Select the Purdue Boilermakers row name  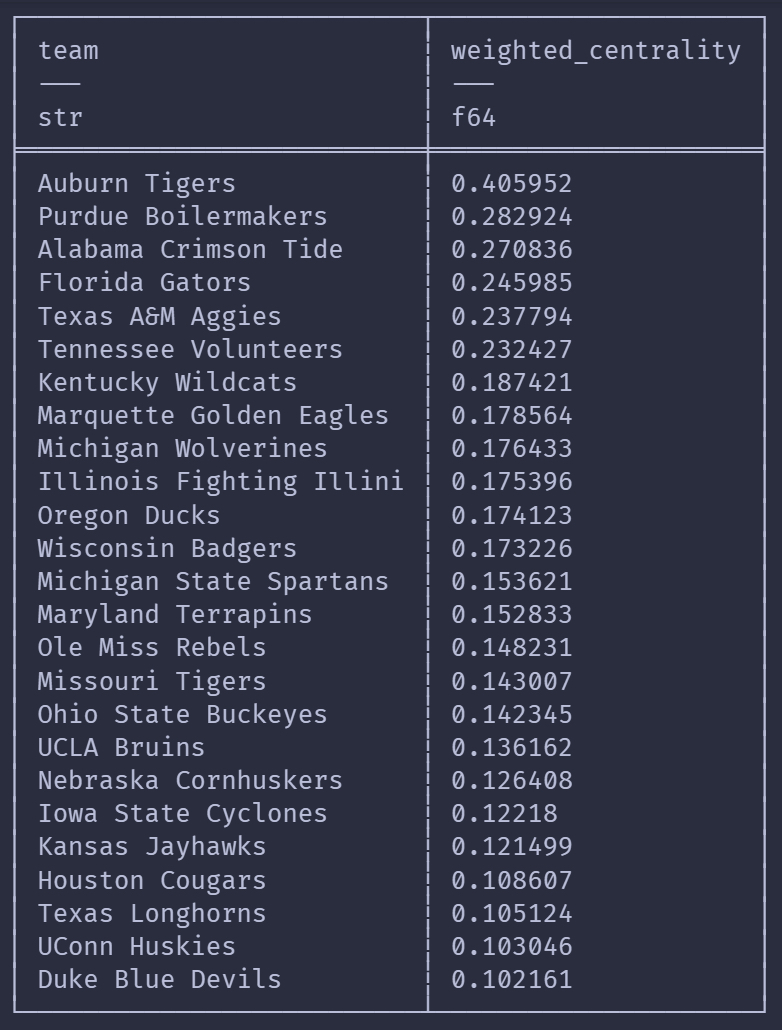tap(182, 217)
